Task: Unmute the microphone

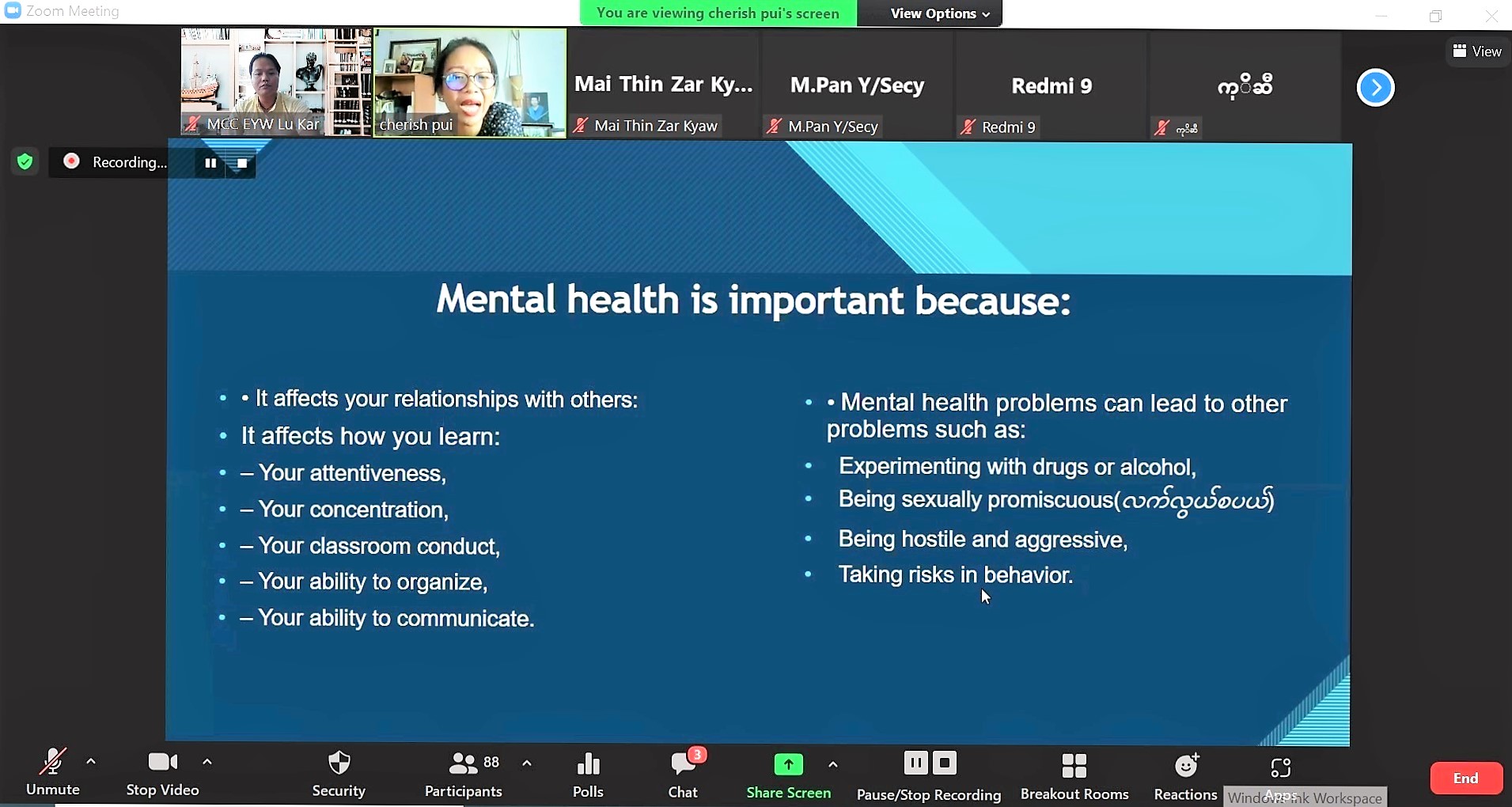Action: (x=52, y=772)
